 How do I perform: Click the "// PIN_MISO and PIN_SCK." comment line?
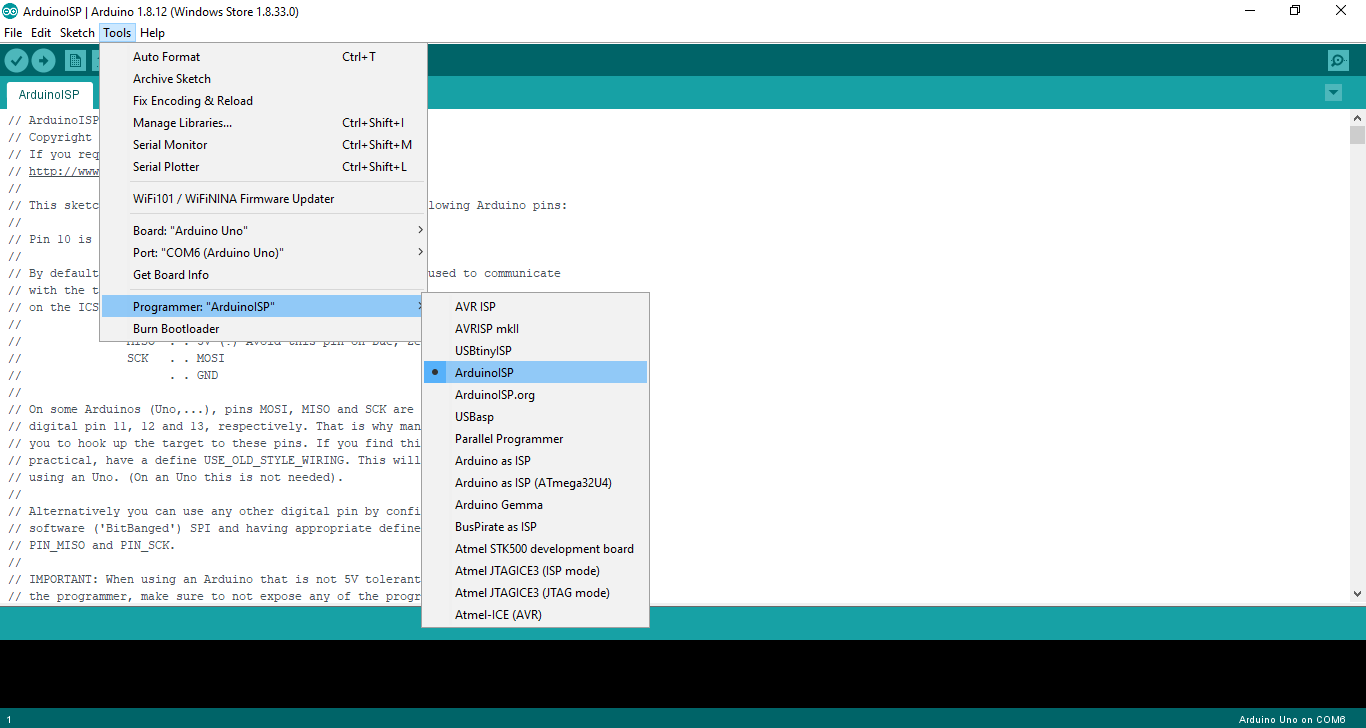click(x=91, y=546)
